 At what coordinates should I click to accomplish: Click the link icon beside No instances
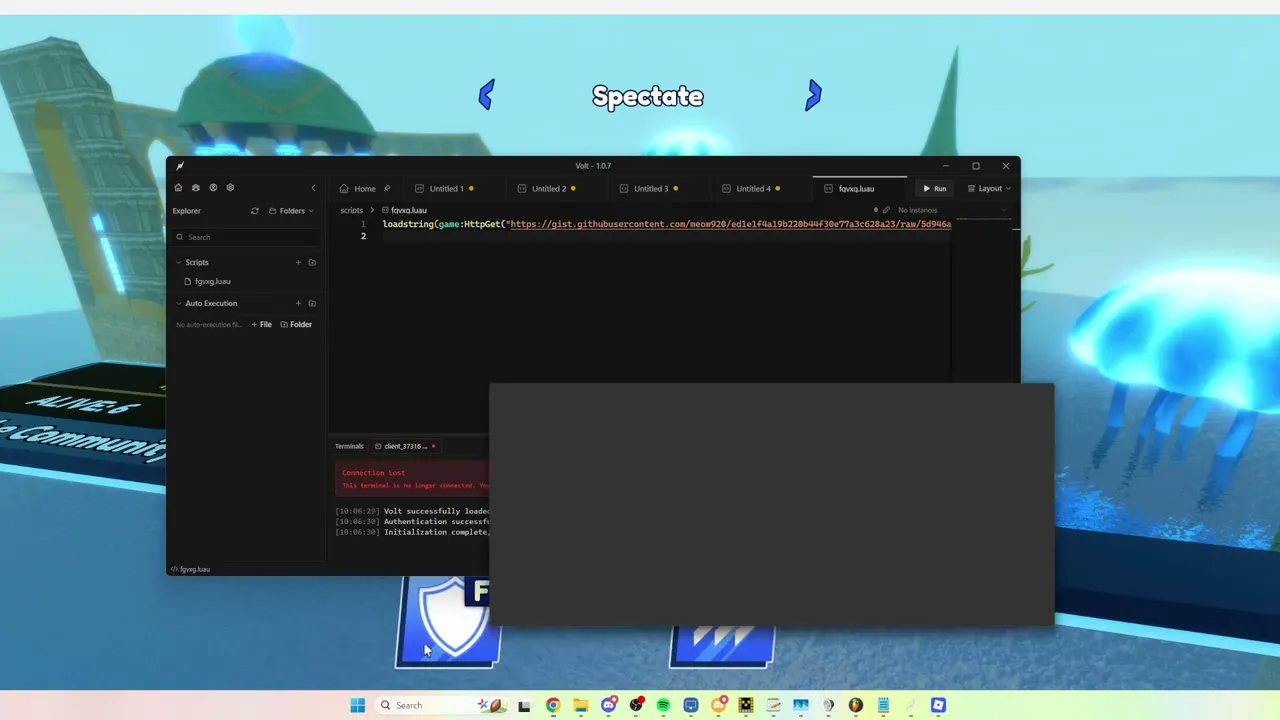click(x=886, y=210)
